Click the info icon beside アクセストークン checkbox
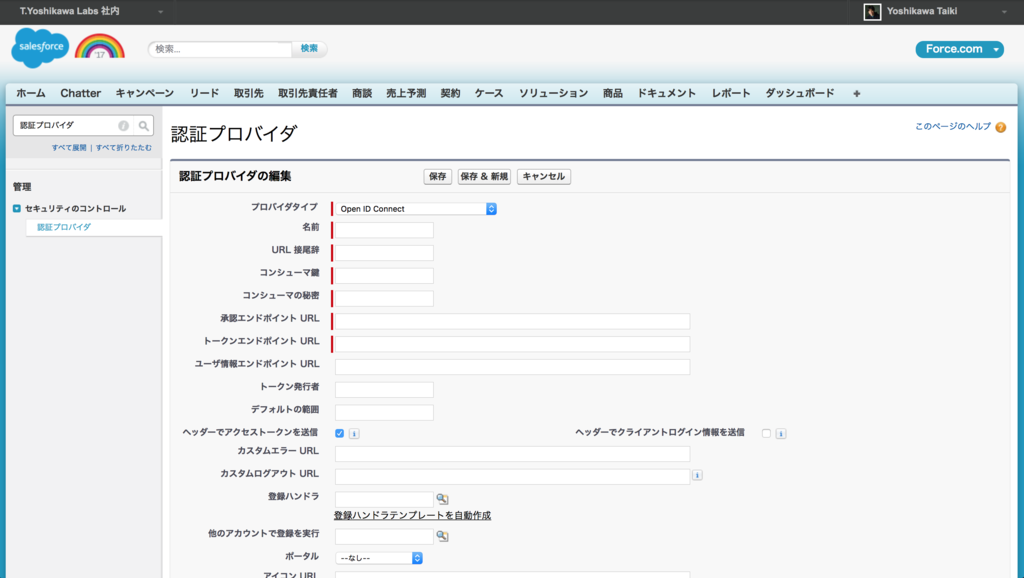1024x578 pixels. (x=353, y=433)
